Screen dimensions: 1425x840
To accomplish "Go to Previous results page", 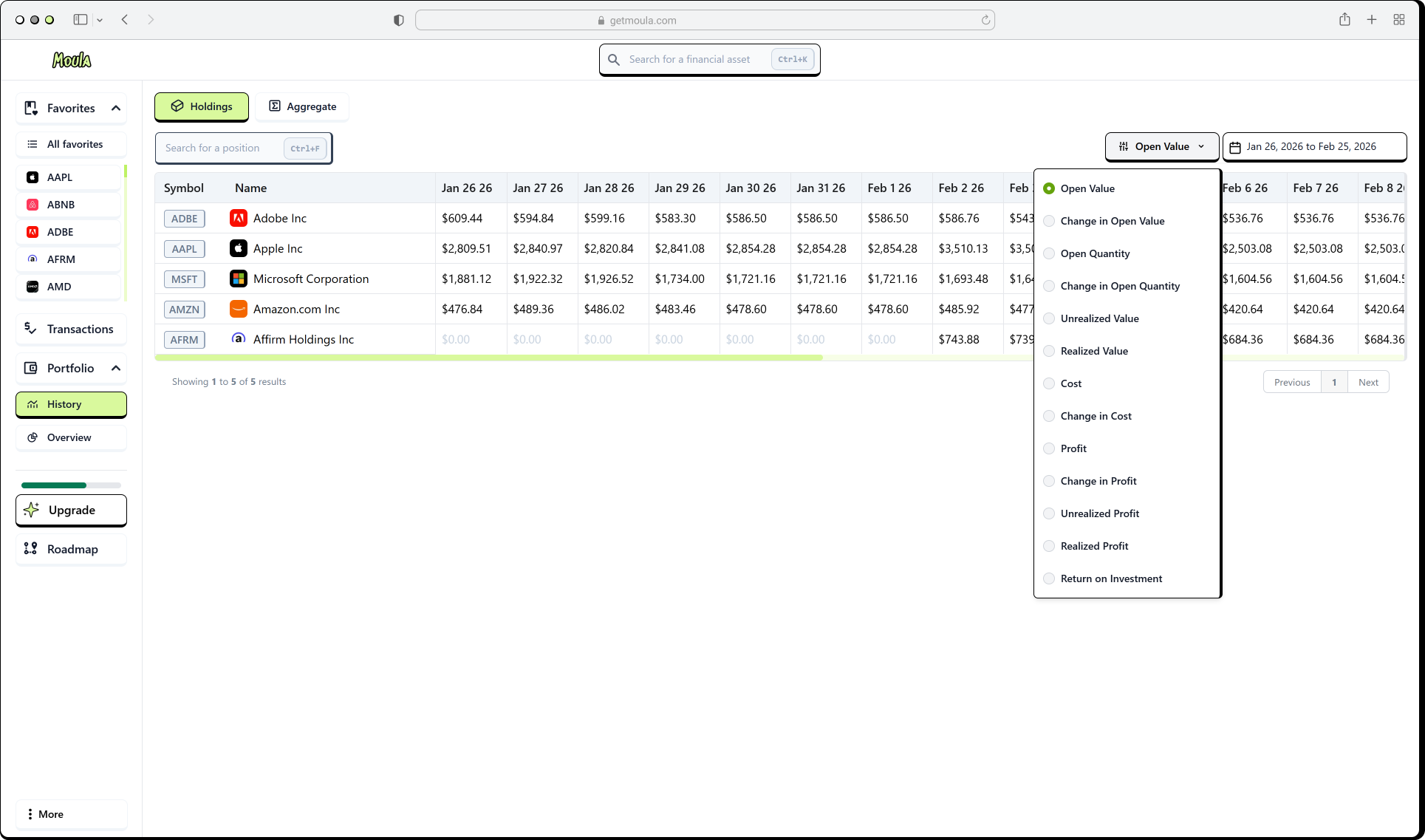I will pos(1292,382).
